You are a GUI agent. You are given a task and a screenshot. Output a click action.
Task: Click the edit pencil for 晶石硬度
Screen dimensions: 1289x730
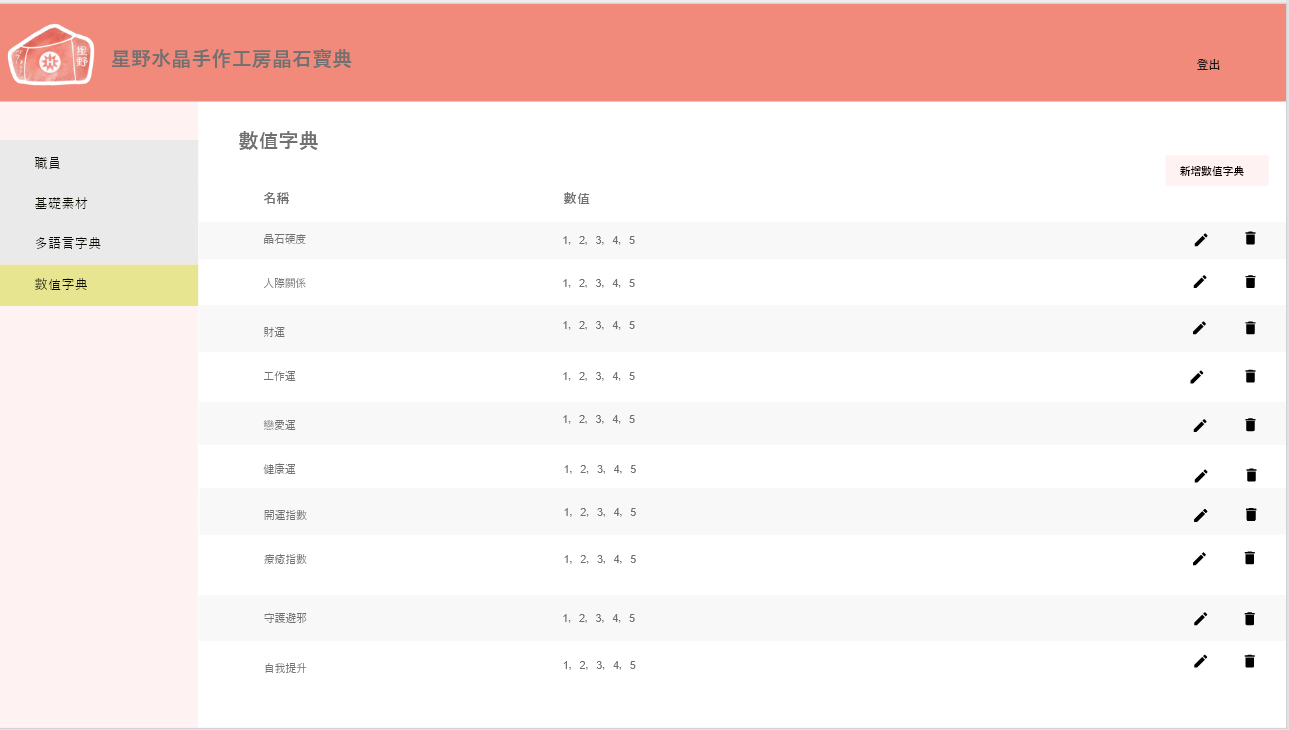tap(1200, 239)
